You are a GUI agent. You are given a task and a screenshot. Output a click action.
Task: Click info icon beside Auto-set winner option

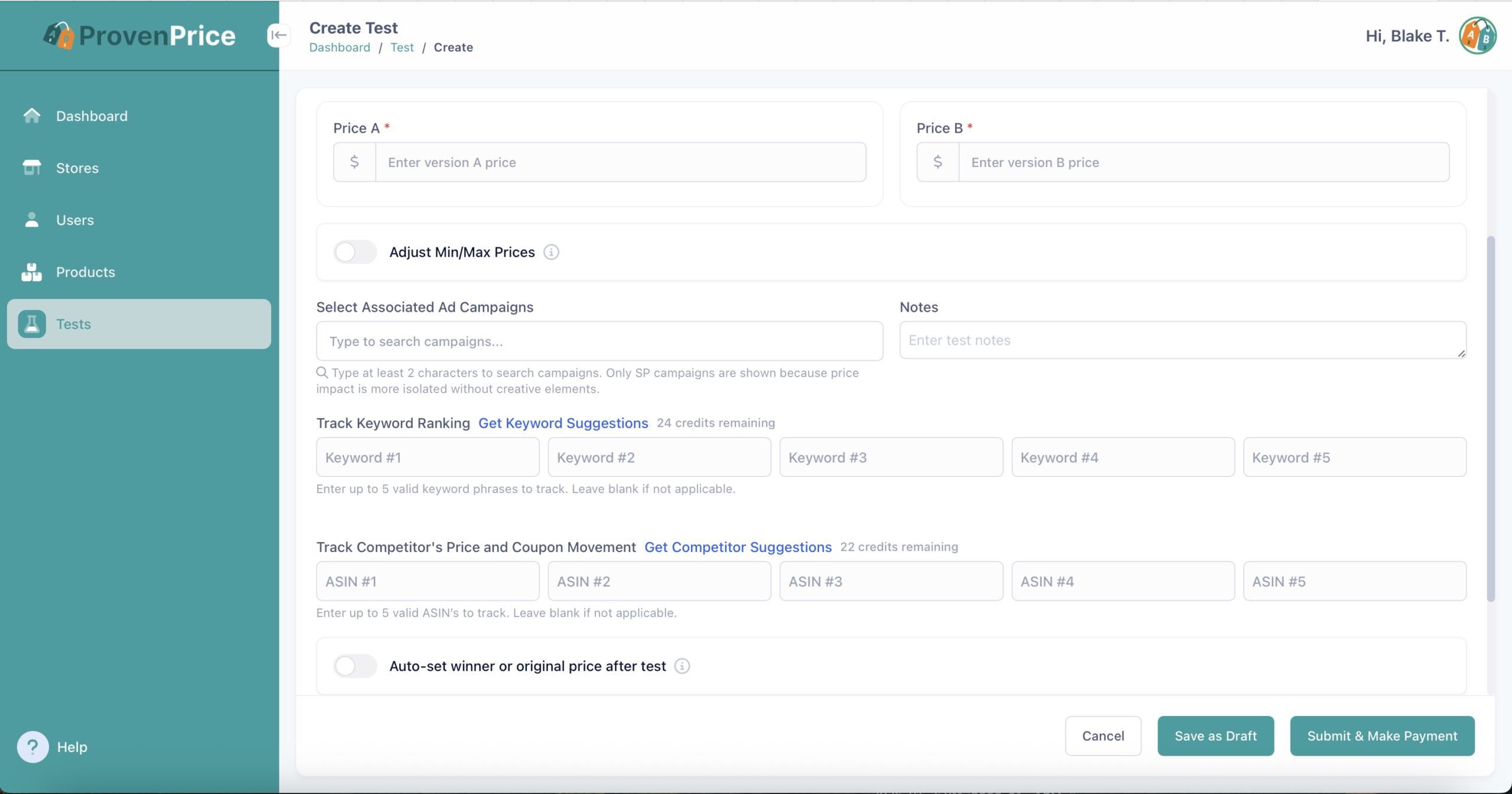pos(682,666)
